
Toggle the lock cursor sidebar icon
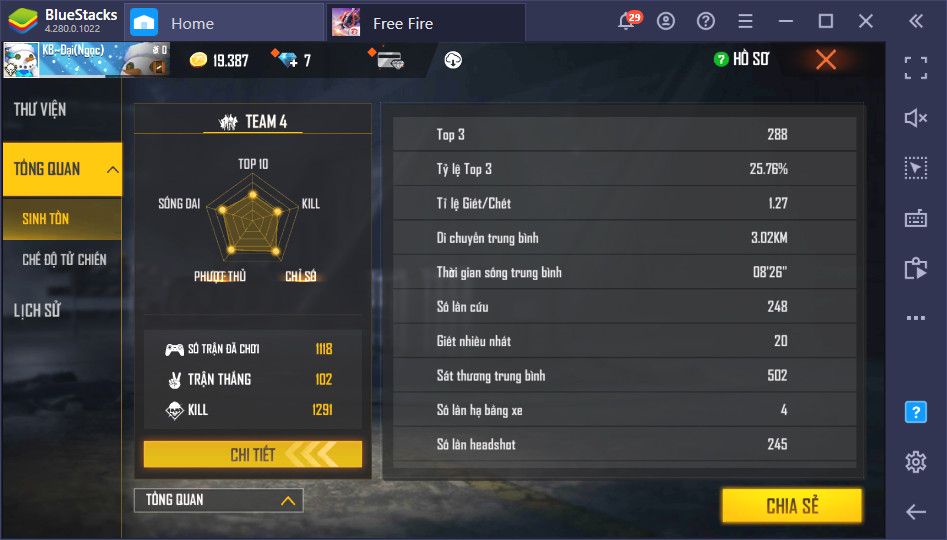(916, 168)
